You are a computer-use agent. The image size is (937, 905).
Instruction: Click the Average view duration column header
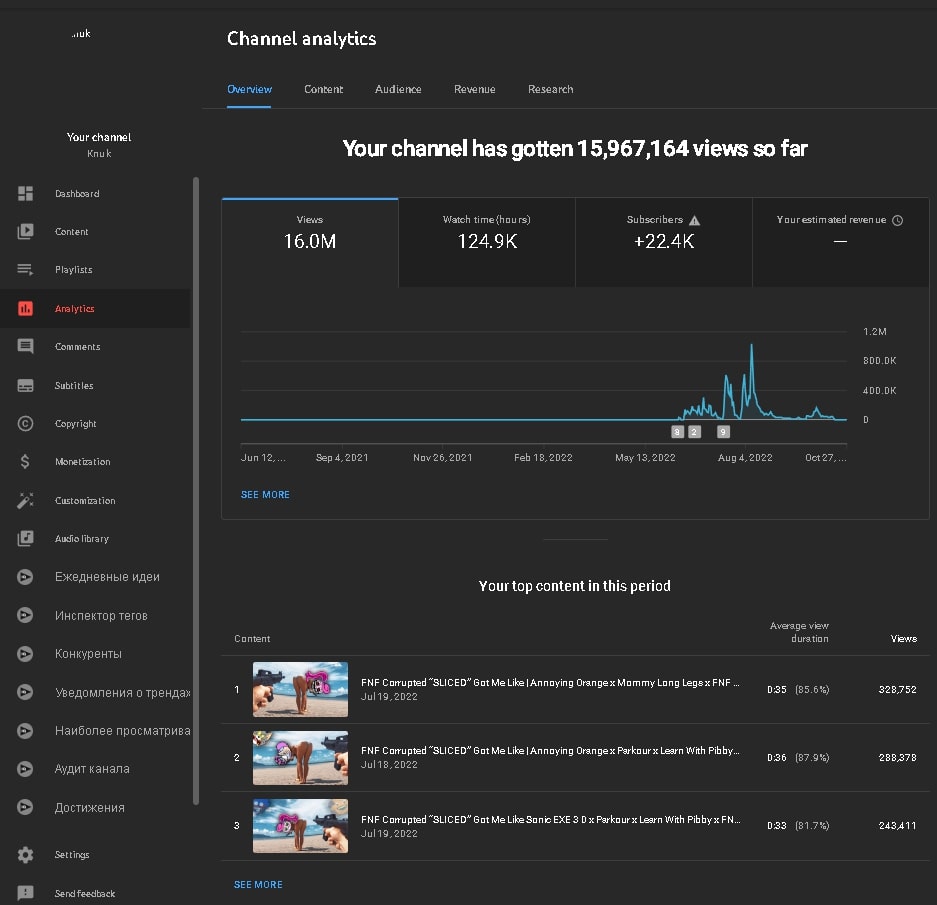[x=799, y=632]
